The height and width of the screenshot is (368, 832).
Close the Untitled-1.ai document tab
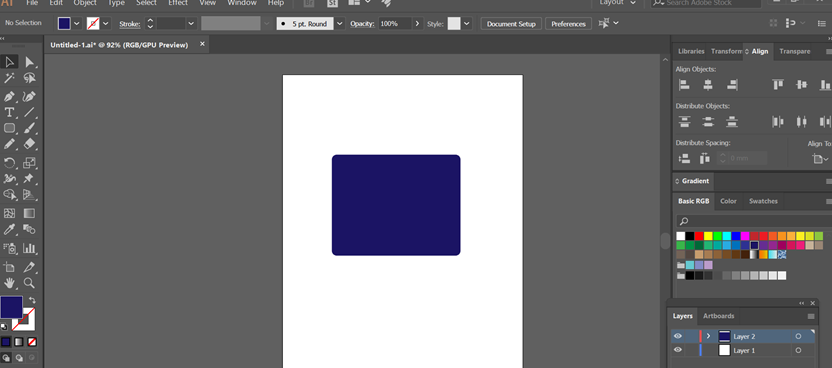coord(202,45)
